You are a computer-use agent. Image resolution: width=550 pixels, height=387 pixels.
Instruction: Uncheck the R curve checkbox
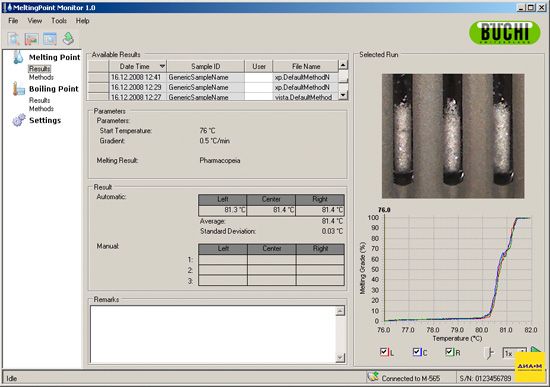pyautogui.click(x=449, y=352)
